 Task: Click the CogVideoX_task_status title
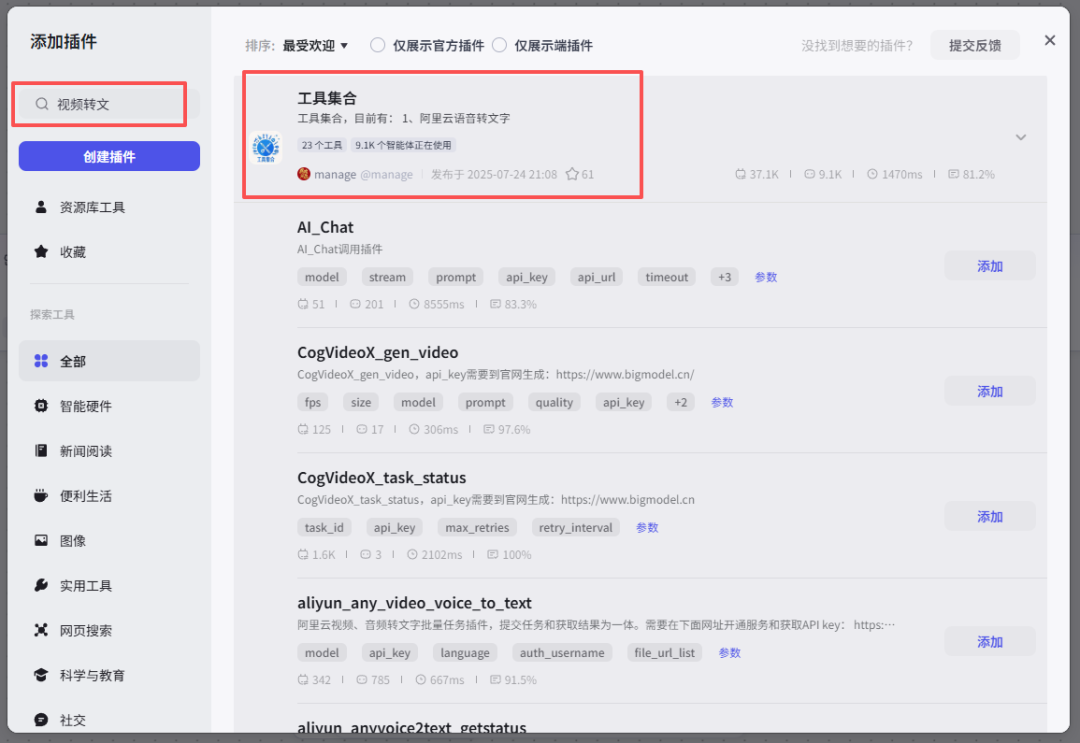point(382,478)
